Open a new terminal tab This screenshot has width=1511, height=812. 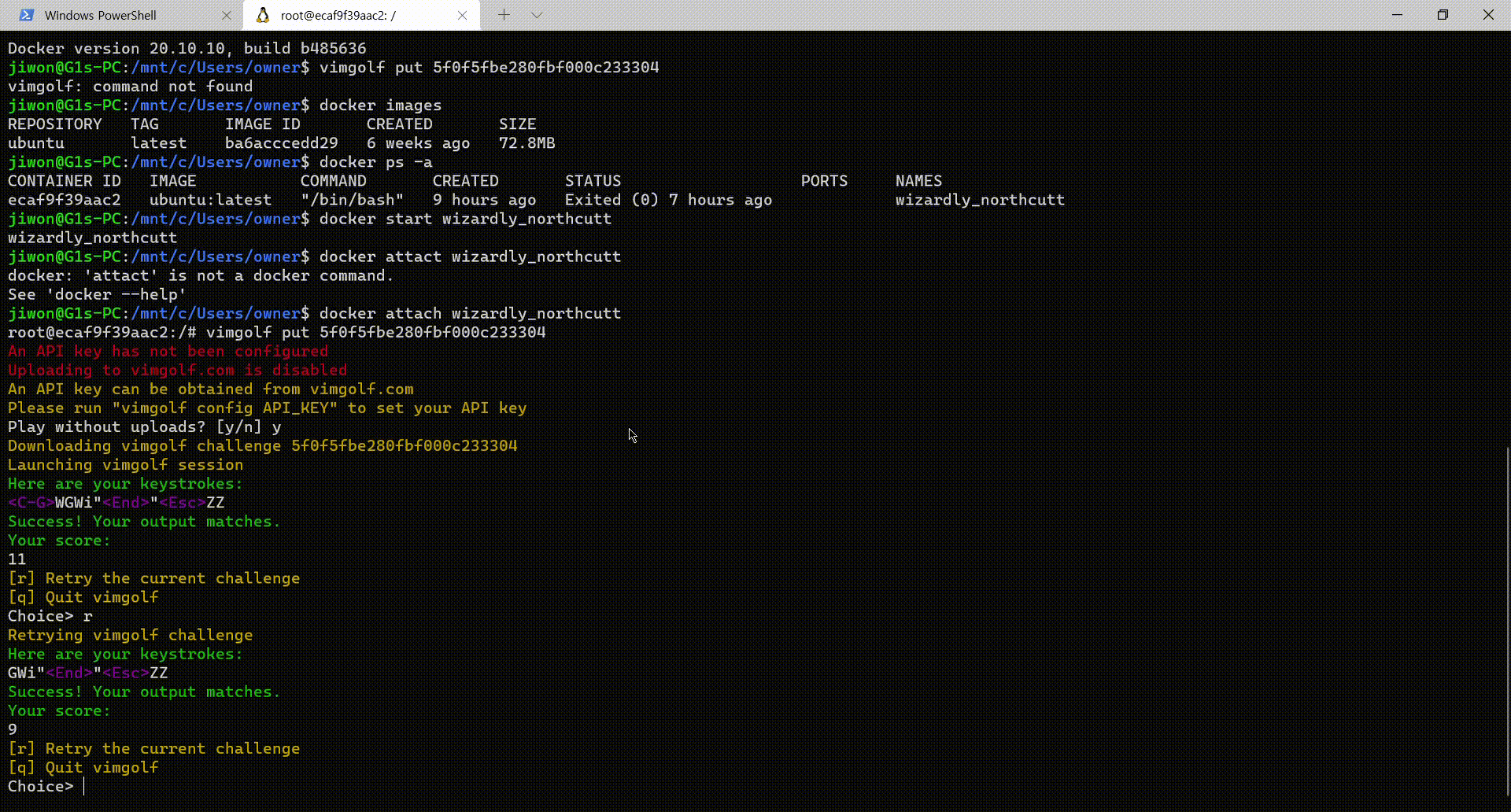click(x=504, y=15)
